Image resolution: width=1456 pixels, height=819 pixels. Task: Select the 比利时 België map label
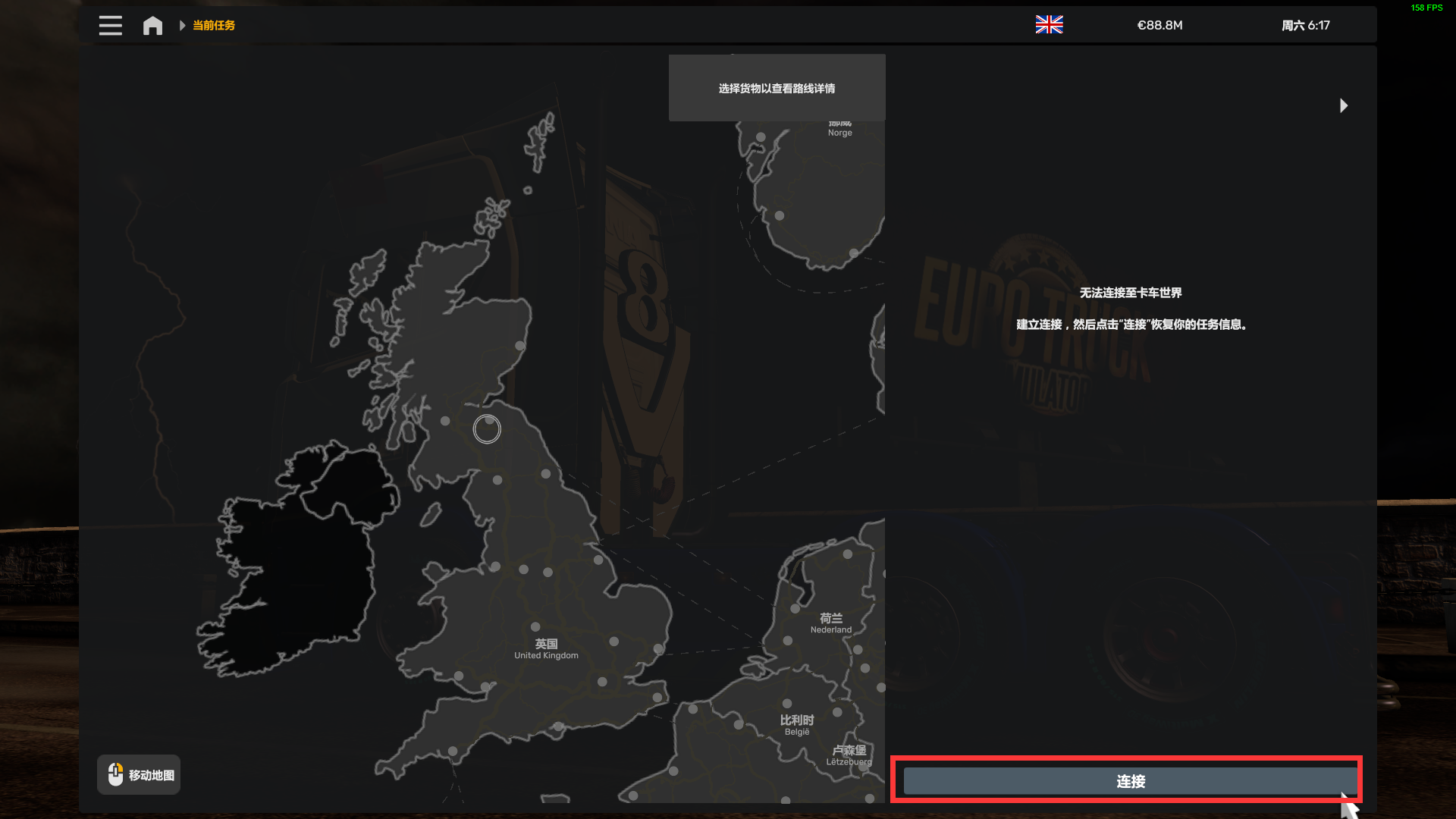797,725
